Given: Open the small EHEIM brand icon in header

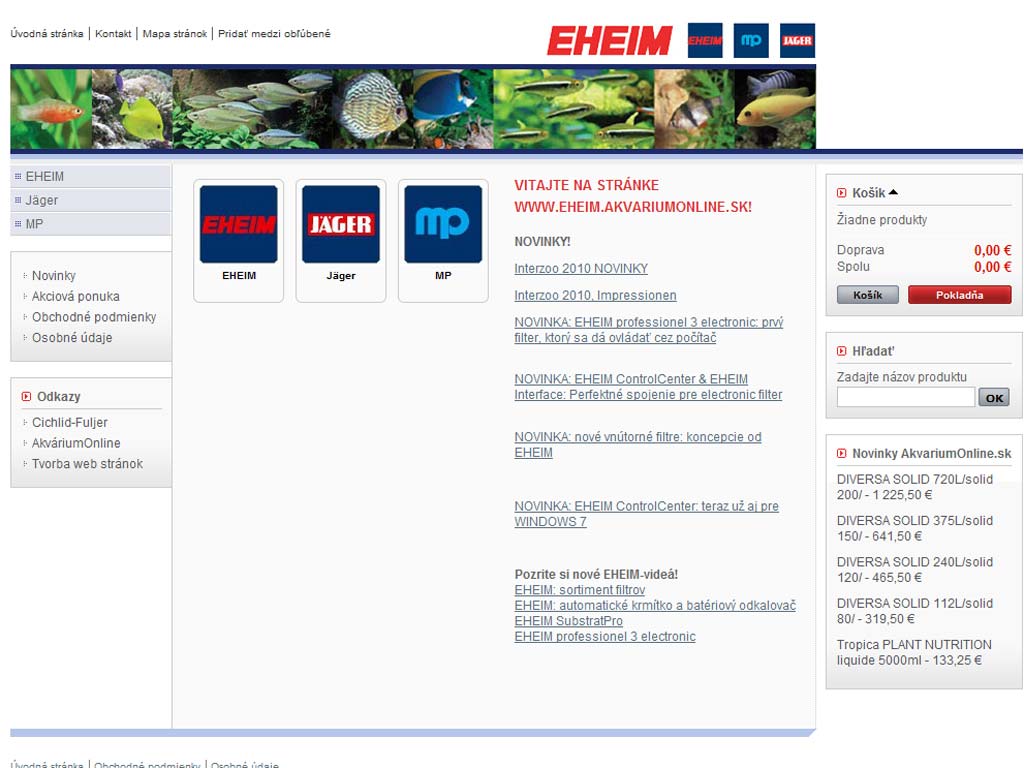Looking at the screenshot, I should click(x=705, y=40).
